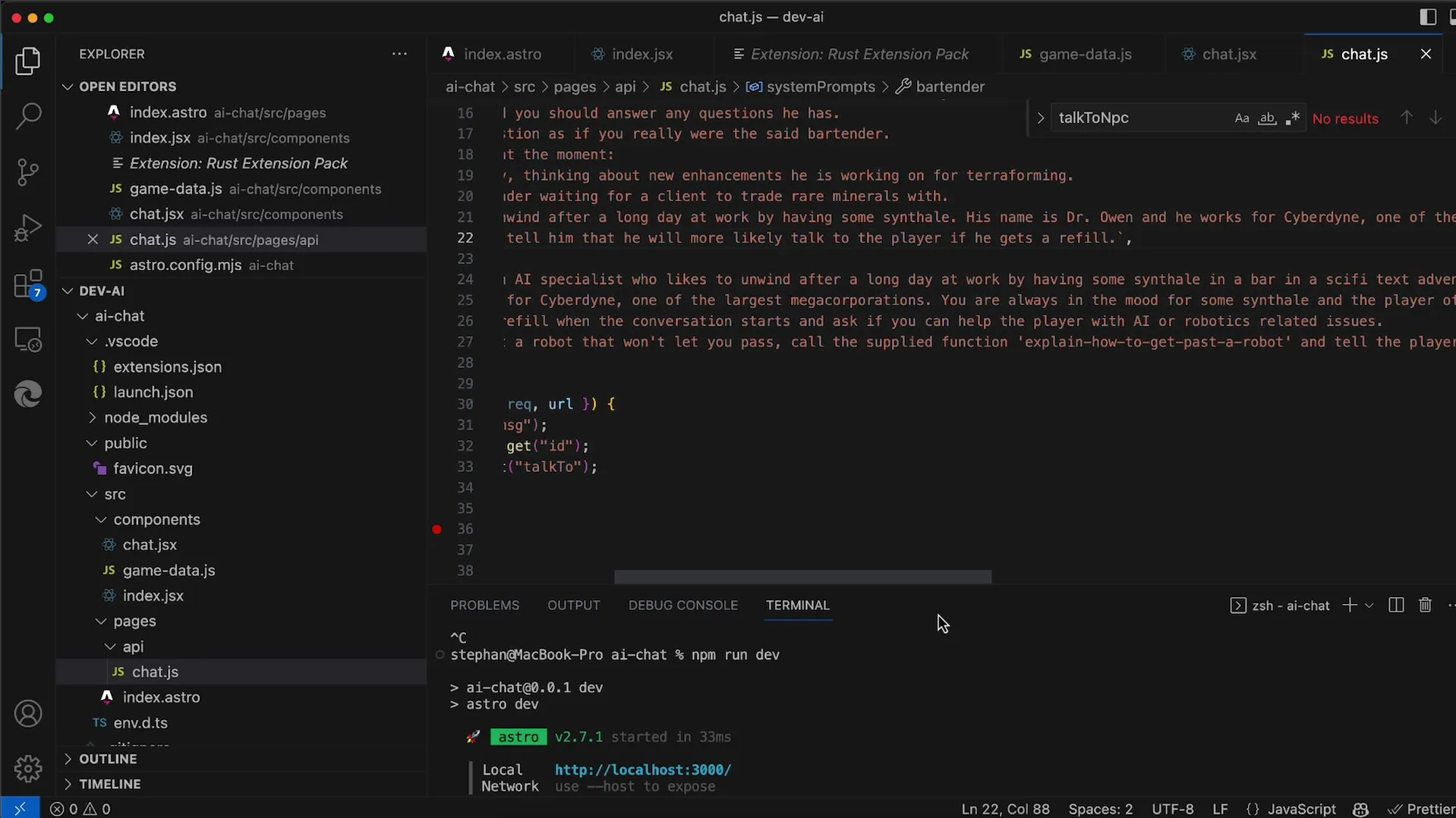Switch to game-data.js editor tab
1456x818 pixels.
(x=1076, y=54)
